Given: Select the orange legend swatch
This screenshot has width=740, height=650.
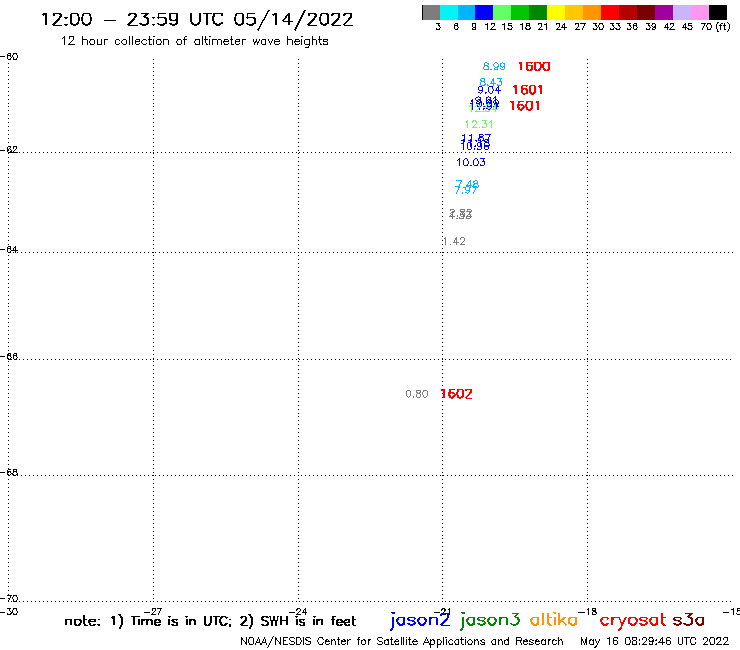Looking at the screenshot, I should click(592, 12).
